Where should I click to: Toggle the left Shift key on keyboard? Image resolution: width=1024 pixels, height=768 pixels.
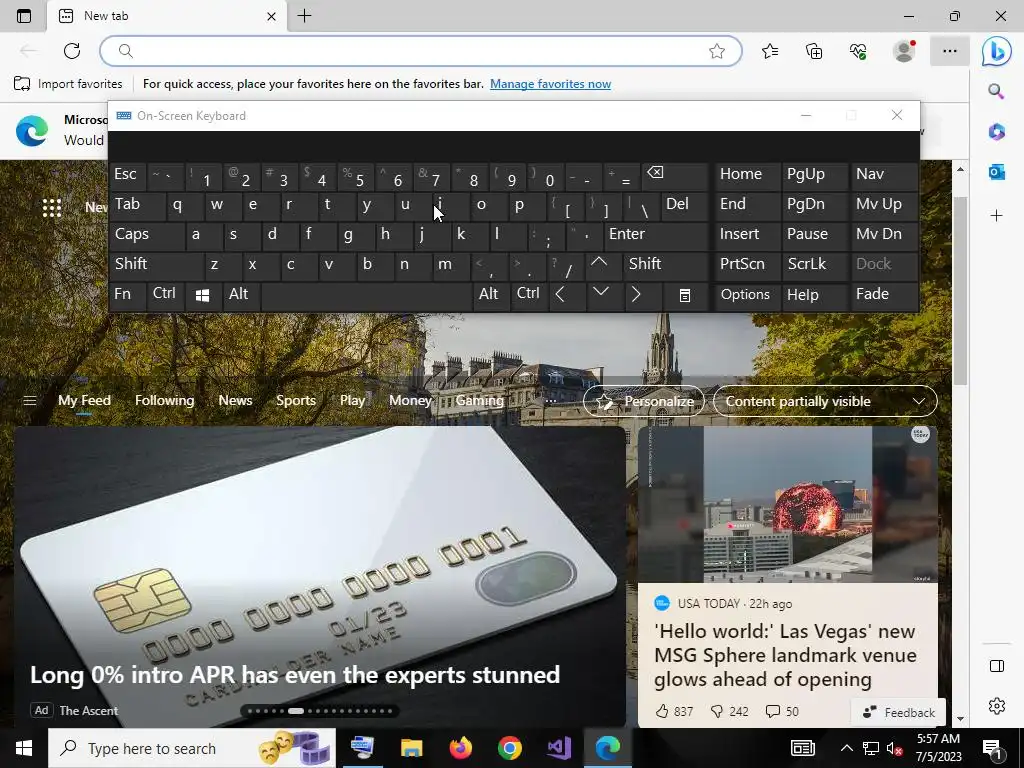157,265
